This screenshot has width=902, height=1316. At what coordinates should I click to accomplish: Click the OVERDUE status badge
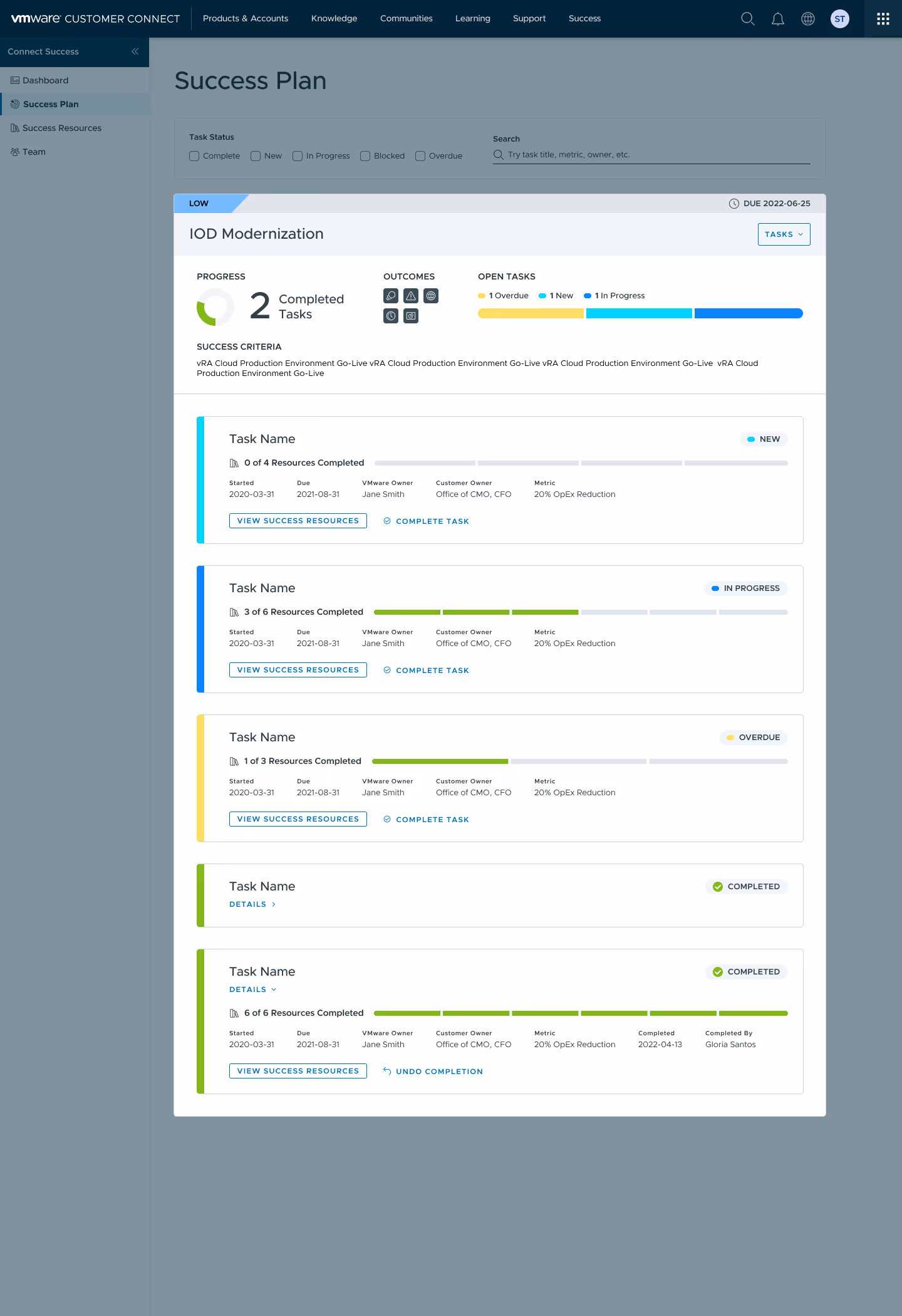(753, 738)
